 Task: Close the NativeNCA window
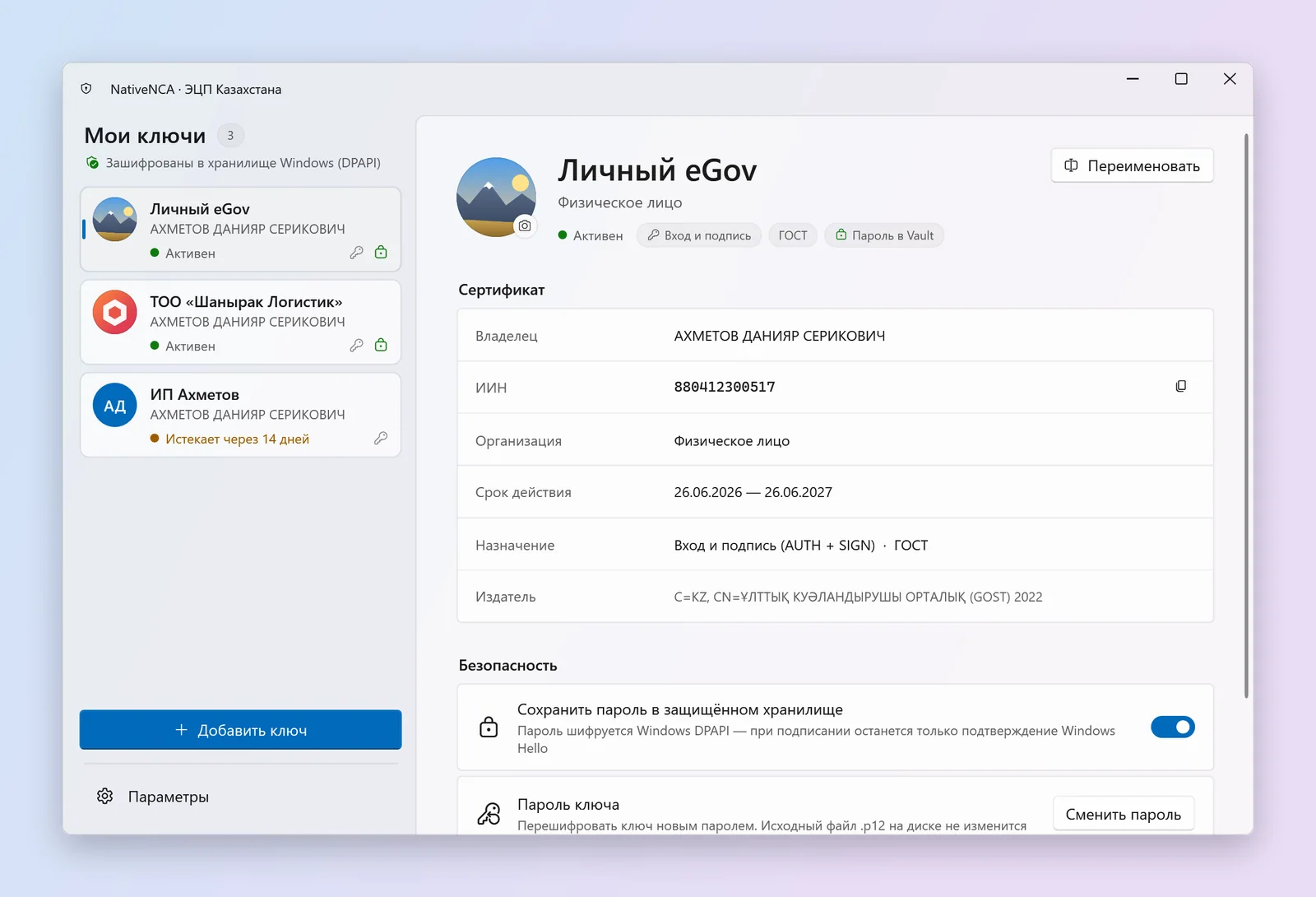[1230, 79]
